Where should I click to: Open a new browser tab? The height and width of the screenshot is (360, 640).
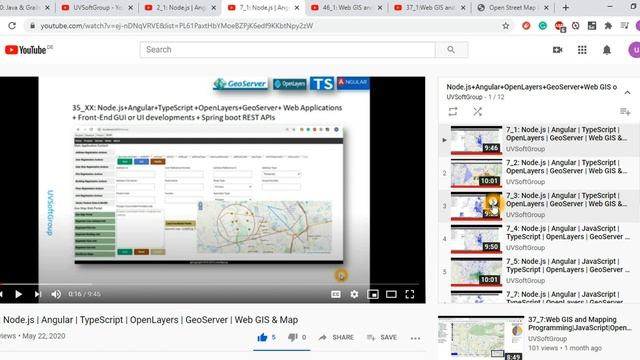click(x=566, y=7)
